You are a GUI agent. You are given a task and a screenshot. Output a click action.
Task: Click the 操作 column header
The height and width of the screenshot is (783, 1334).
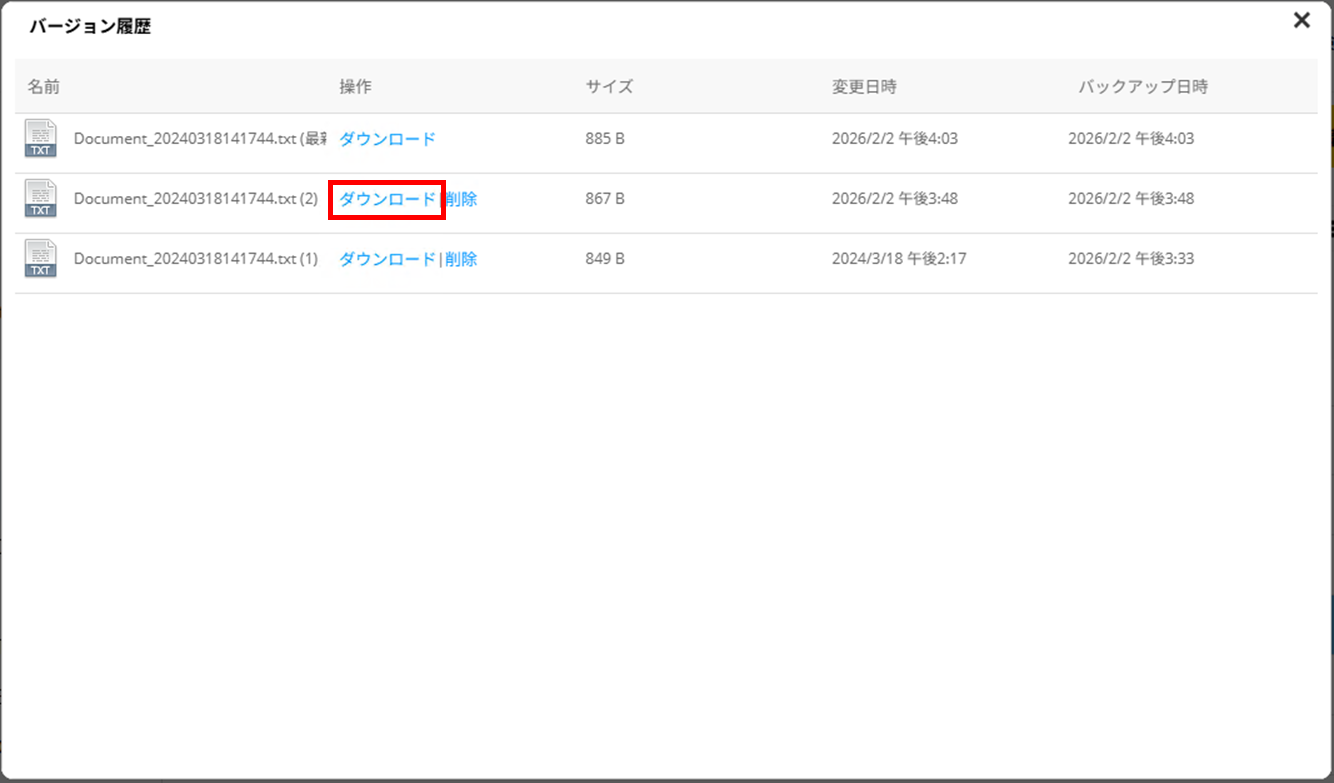[x=355, y=87]
